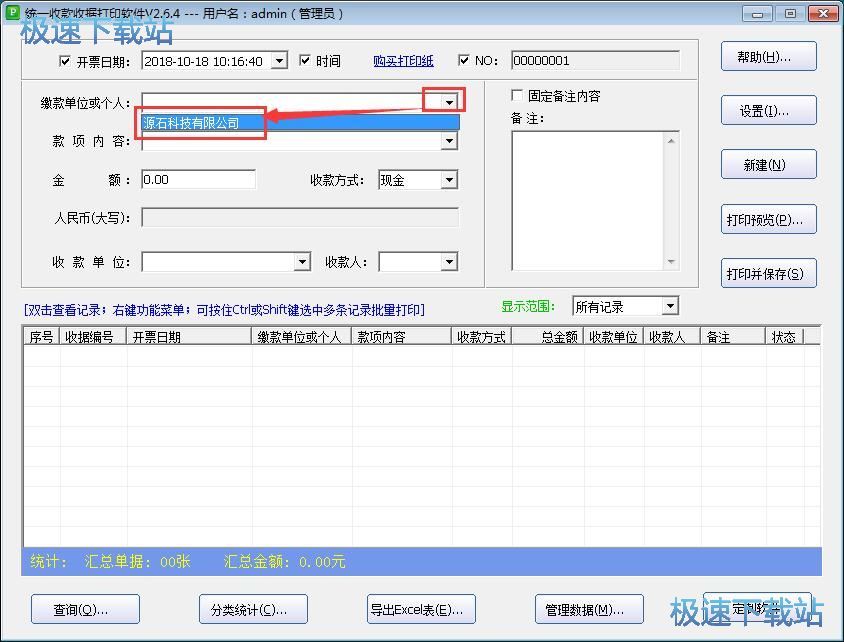The width and height of the screenshot is (844, 642).
Task: Click the 购买打印纸 link
Action: 403,61
